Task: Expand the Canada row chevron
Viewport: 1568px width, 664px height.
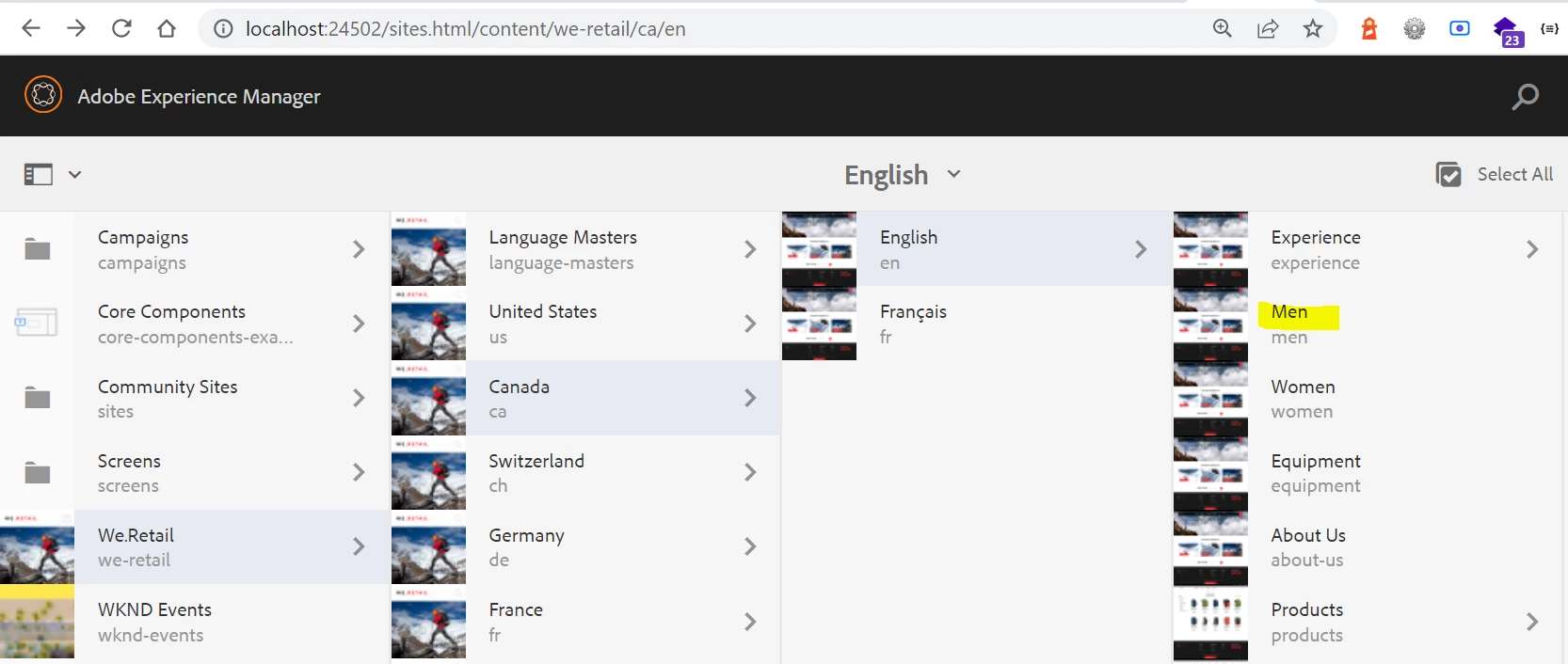Action: (750, 398)
